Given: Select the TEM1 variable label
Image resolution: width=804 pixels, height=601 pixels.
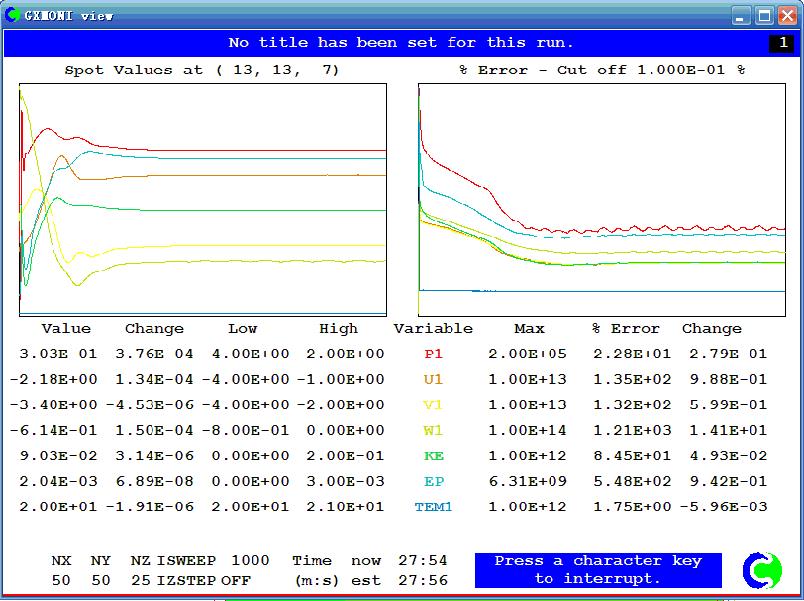Looking at the screenshot, I should point(433,507).
